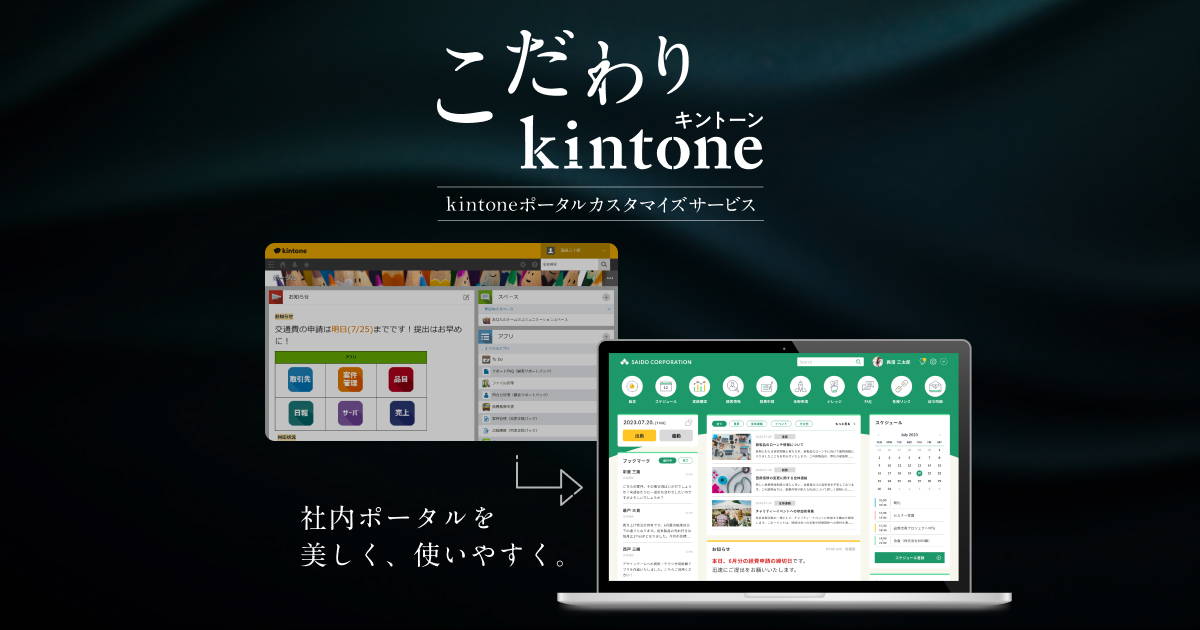The width and height of the screenshot is (1200, 630).
Task: Select the スケジュール circular icon on the portal
Action: tap(664, 386)
